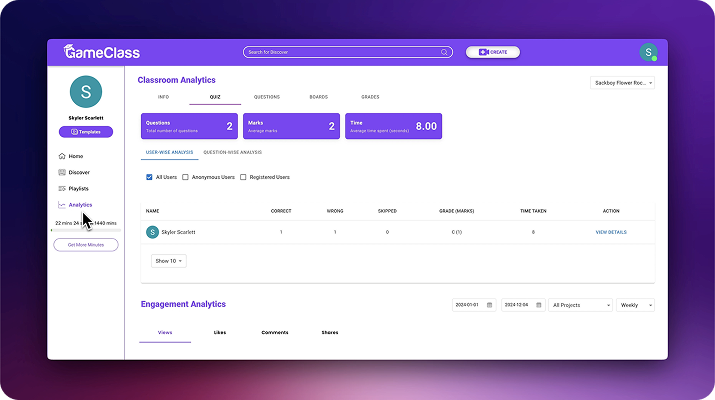Click Skyler Scarlett name in the table
The height and width of the screenshot is (400, 715).
pyautogui.click(x=178, y=232)
